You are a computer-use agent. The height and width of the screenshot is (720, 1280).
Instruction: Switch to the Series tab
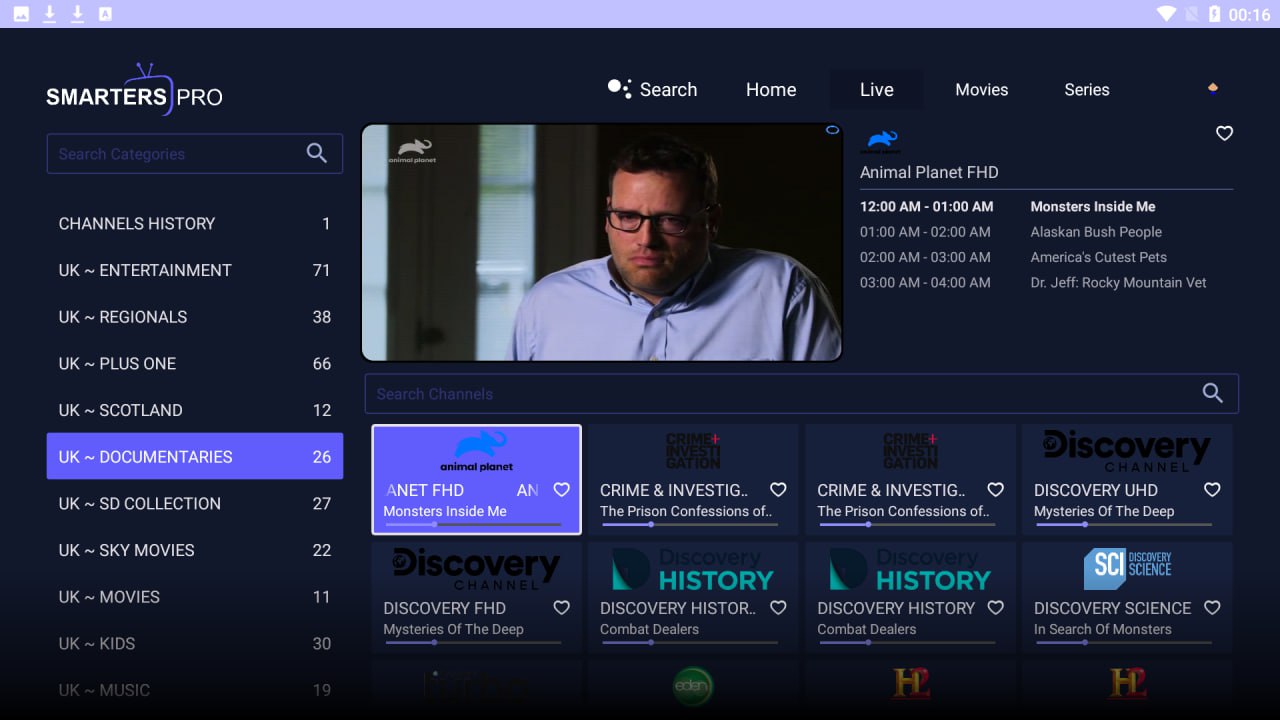(x=1086, y=89)
